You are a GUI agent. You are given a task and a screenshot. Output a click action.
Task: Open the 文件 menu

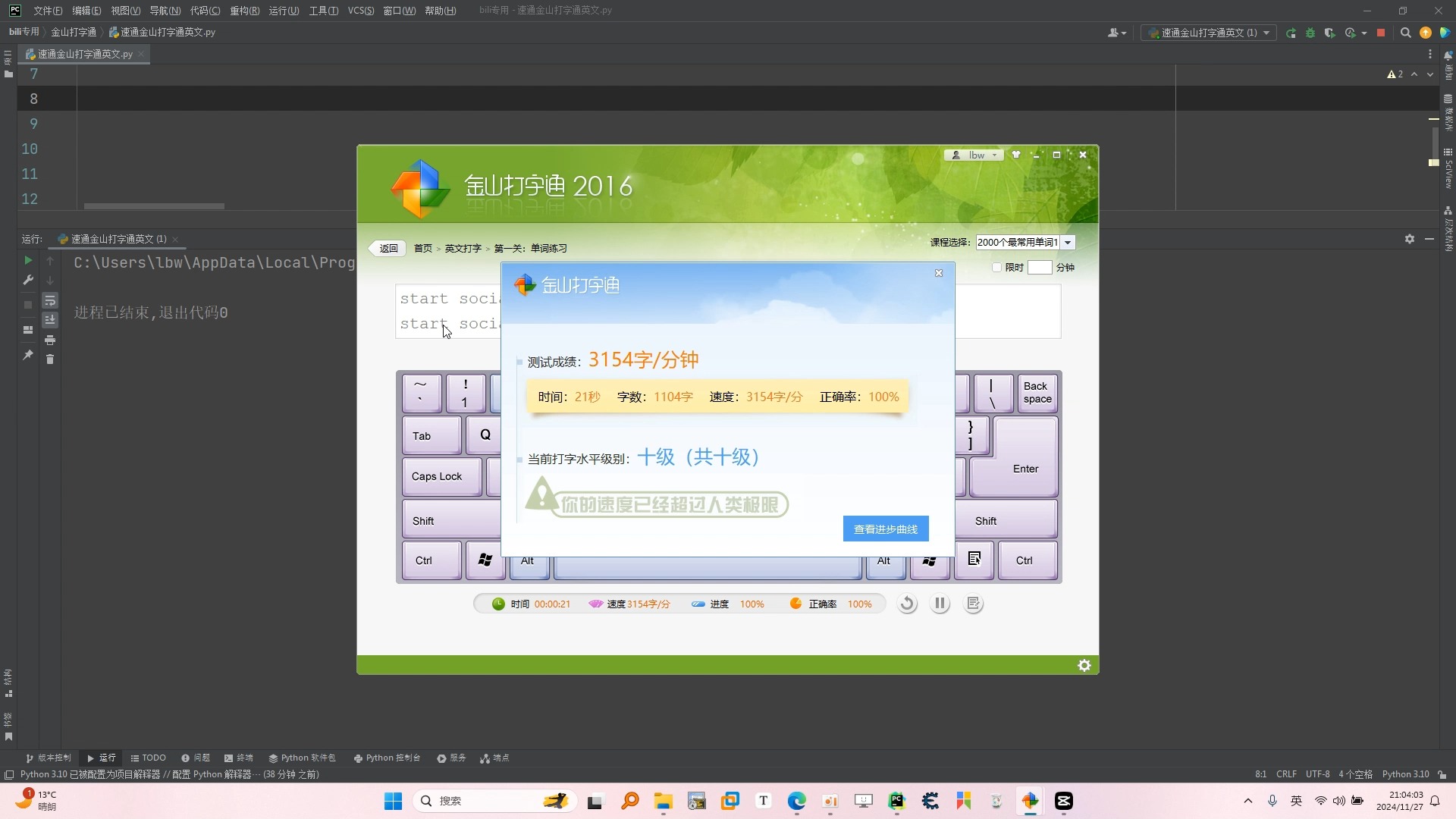click(48, 11)
